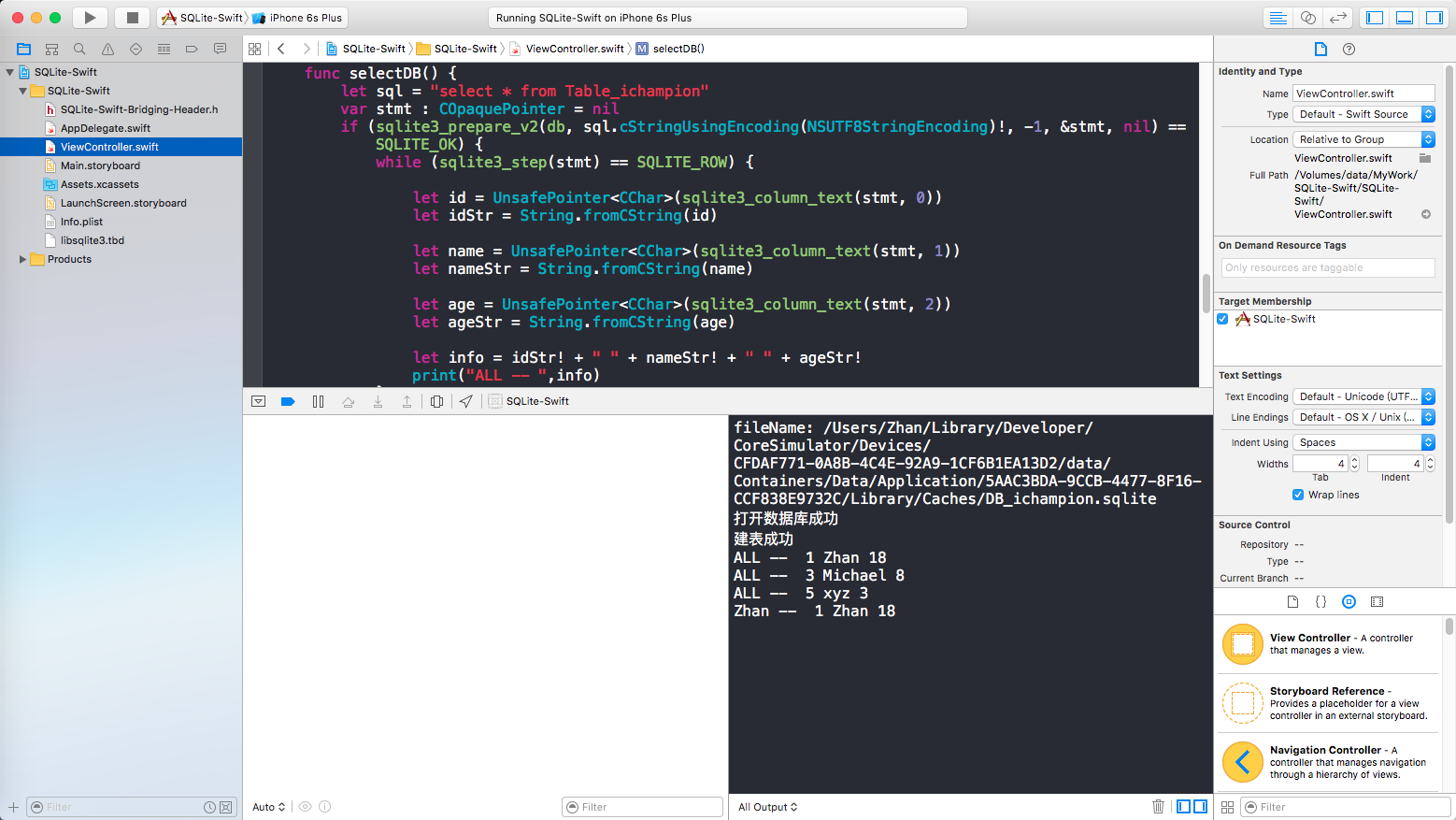Show the Assistant editor

pos(1308,18)
